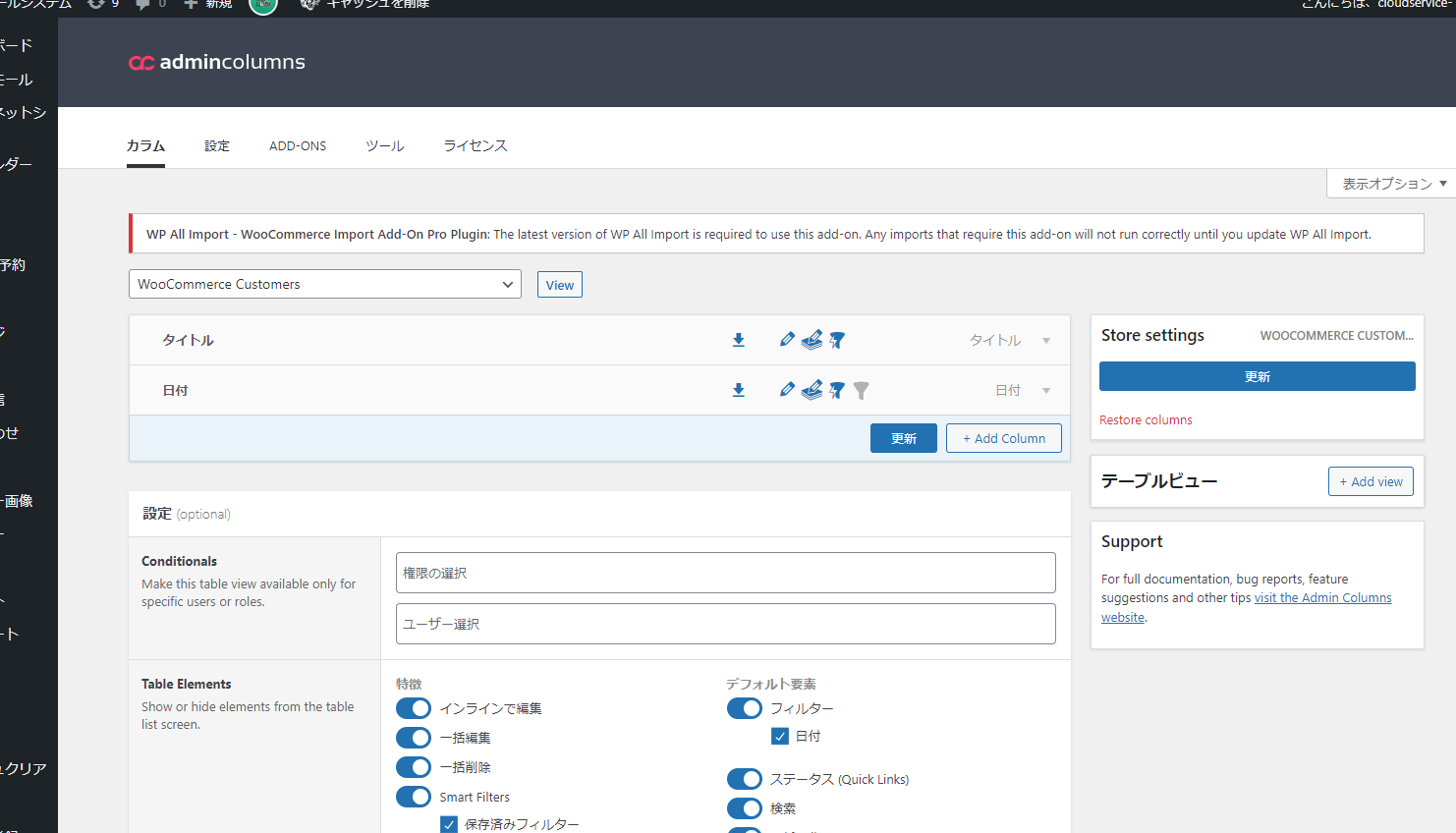
Task: Click the 設定 (optional) section heading
Action: coord(187,514)
